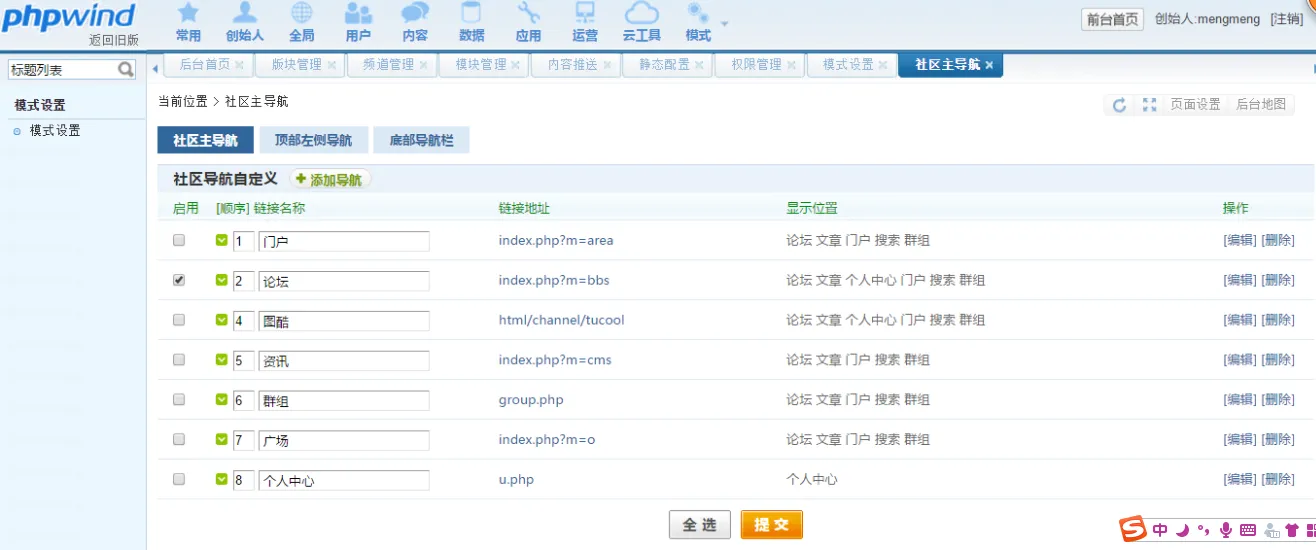Click the IME user account icon
This screenshot has width=1316, height=550.
click(1271, 530)
